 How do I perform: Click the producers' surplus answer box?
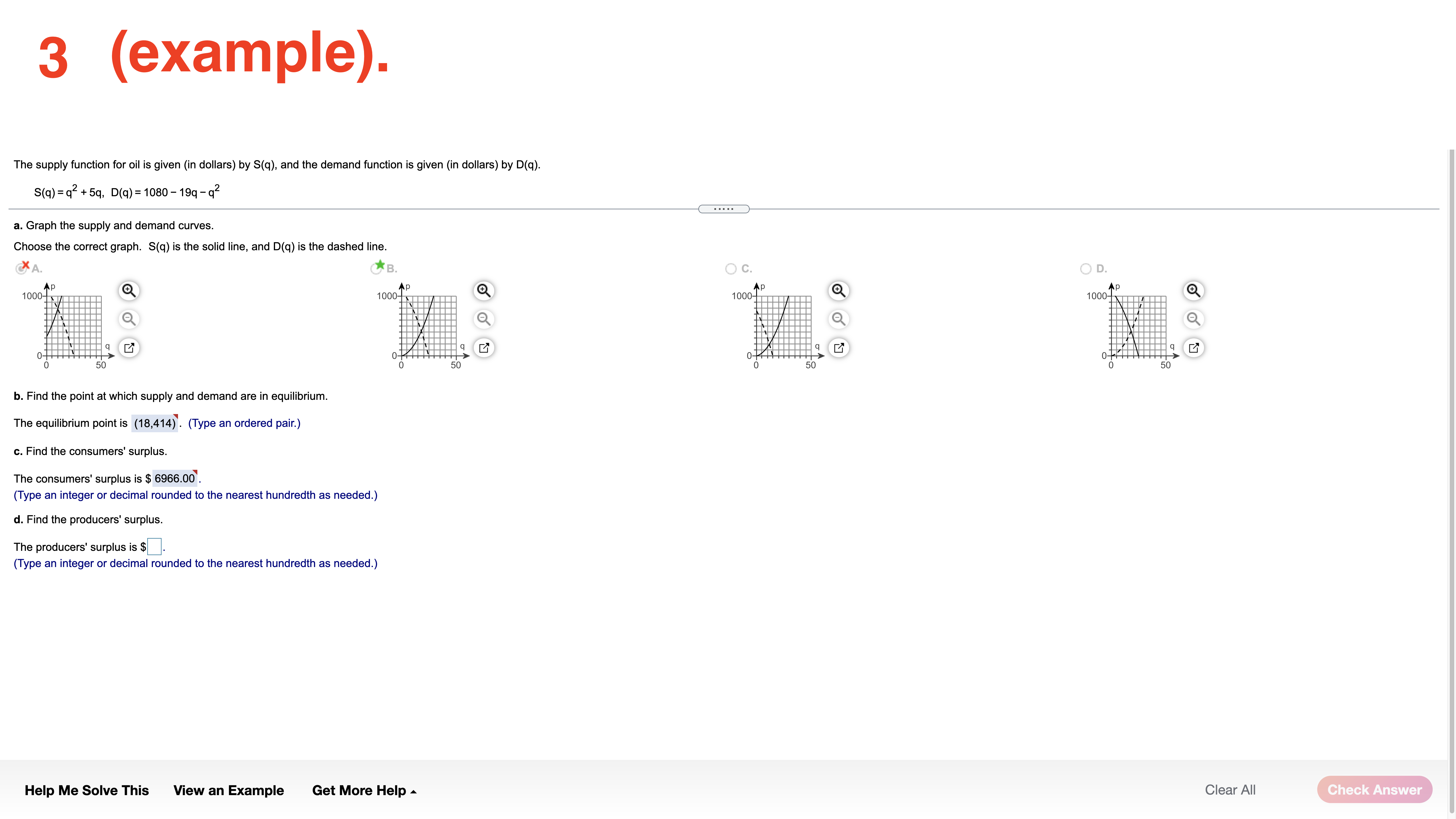pos(154,547)
